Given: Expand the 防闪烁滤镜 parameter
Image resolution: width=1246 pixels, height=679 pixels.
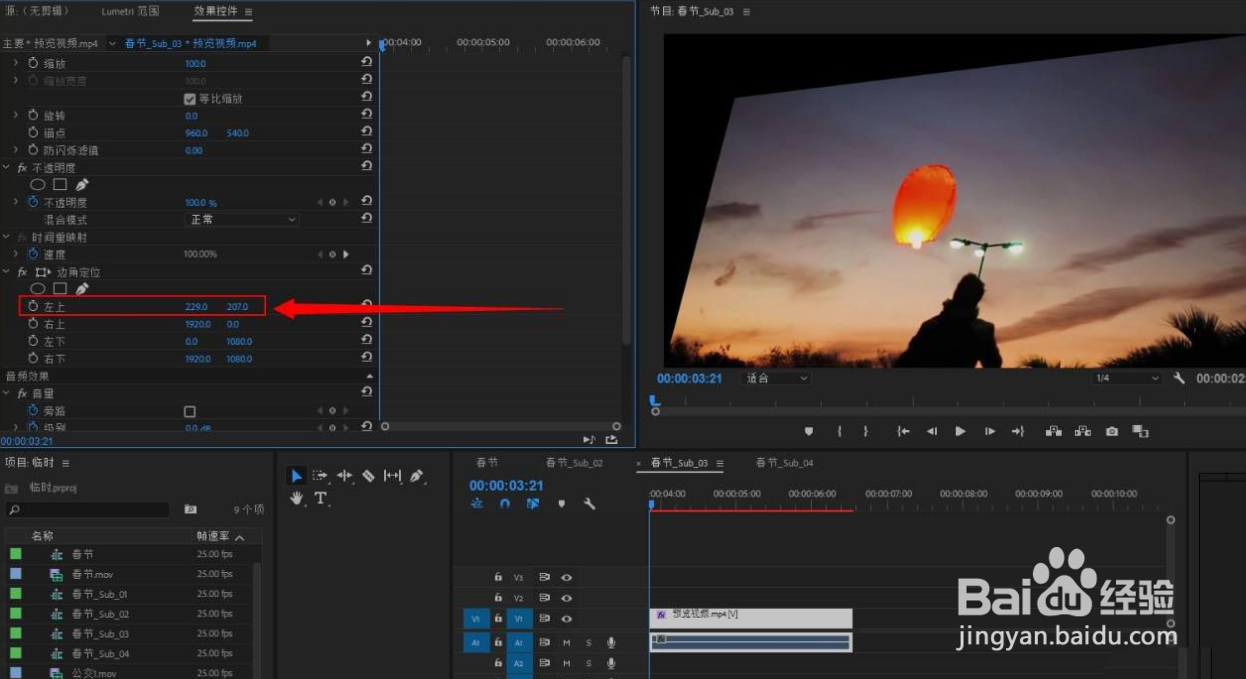Looking at the screenshot, I should point(15,150).
